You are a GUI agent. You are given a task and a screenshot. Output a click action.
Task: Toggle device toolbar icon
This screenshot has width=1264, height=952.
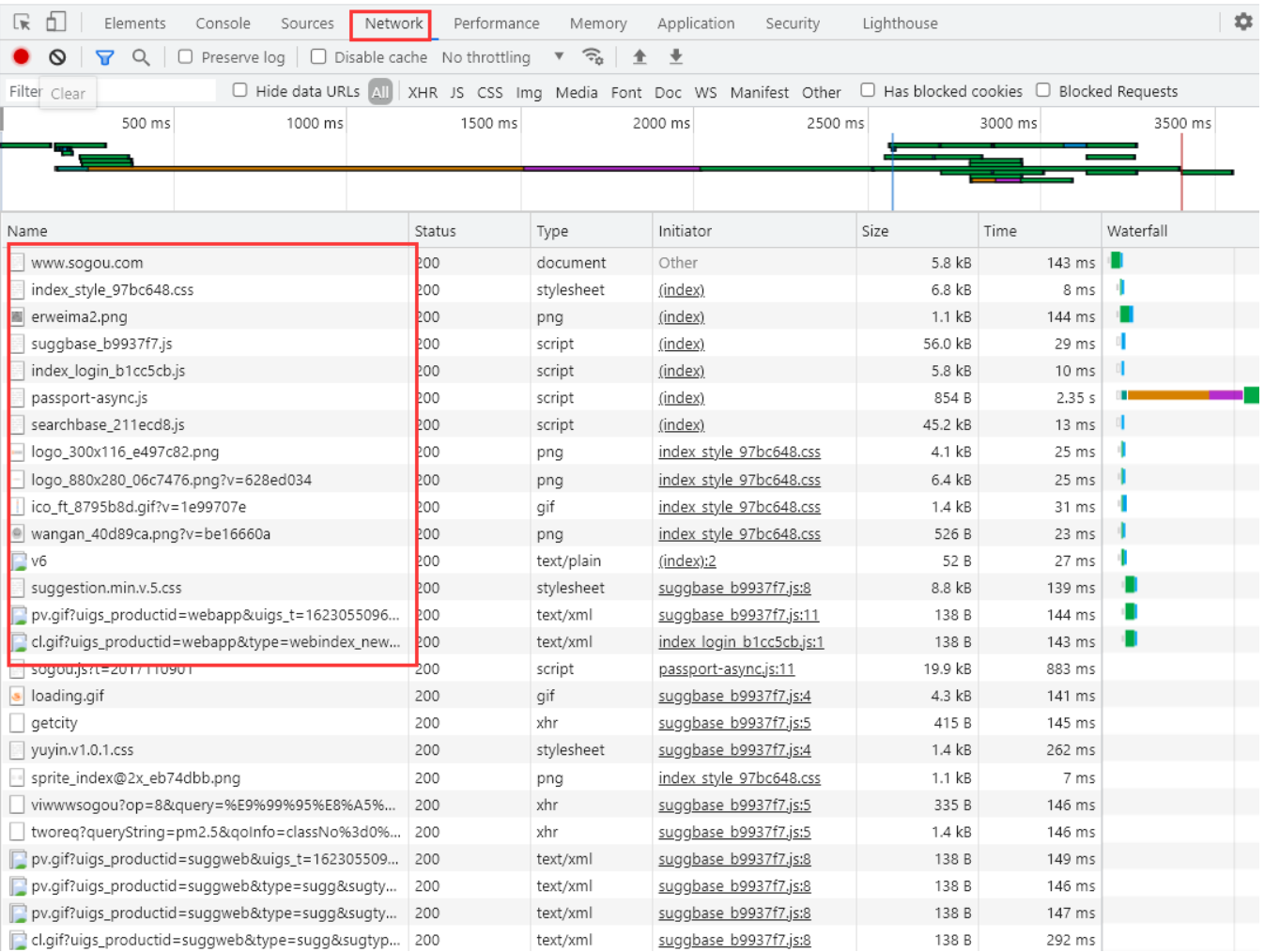coord(56,22)
